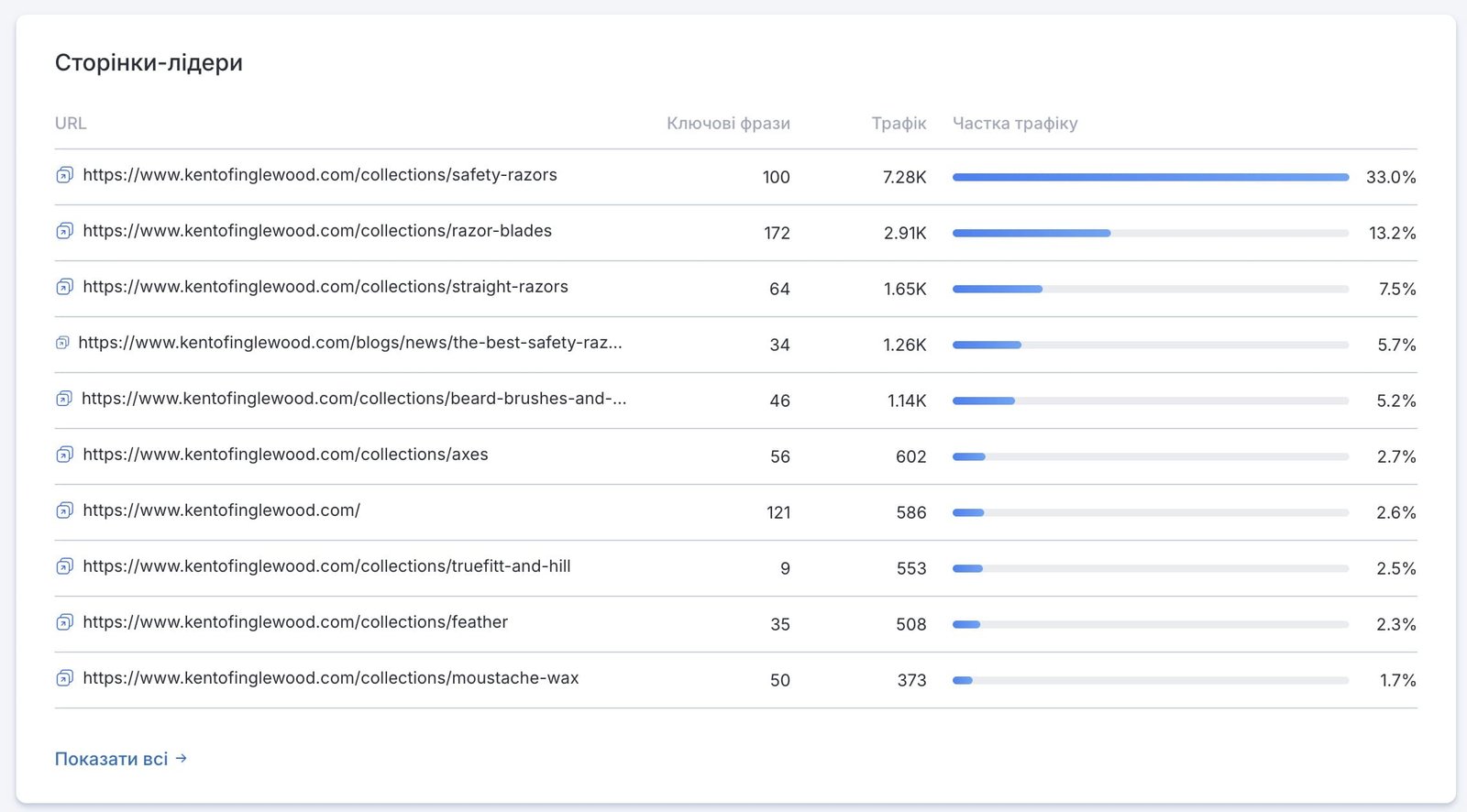Open external link icon for straight-razors URL
The image size is (1467, 812).
point(64,287)
